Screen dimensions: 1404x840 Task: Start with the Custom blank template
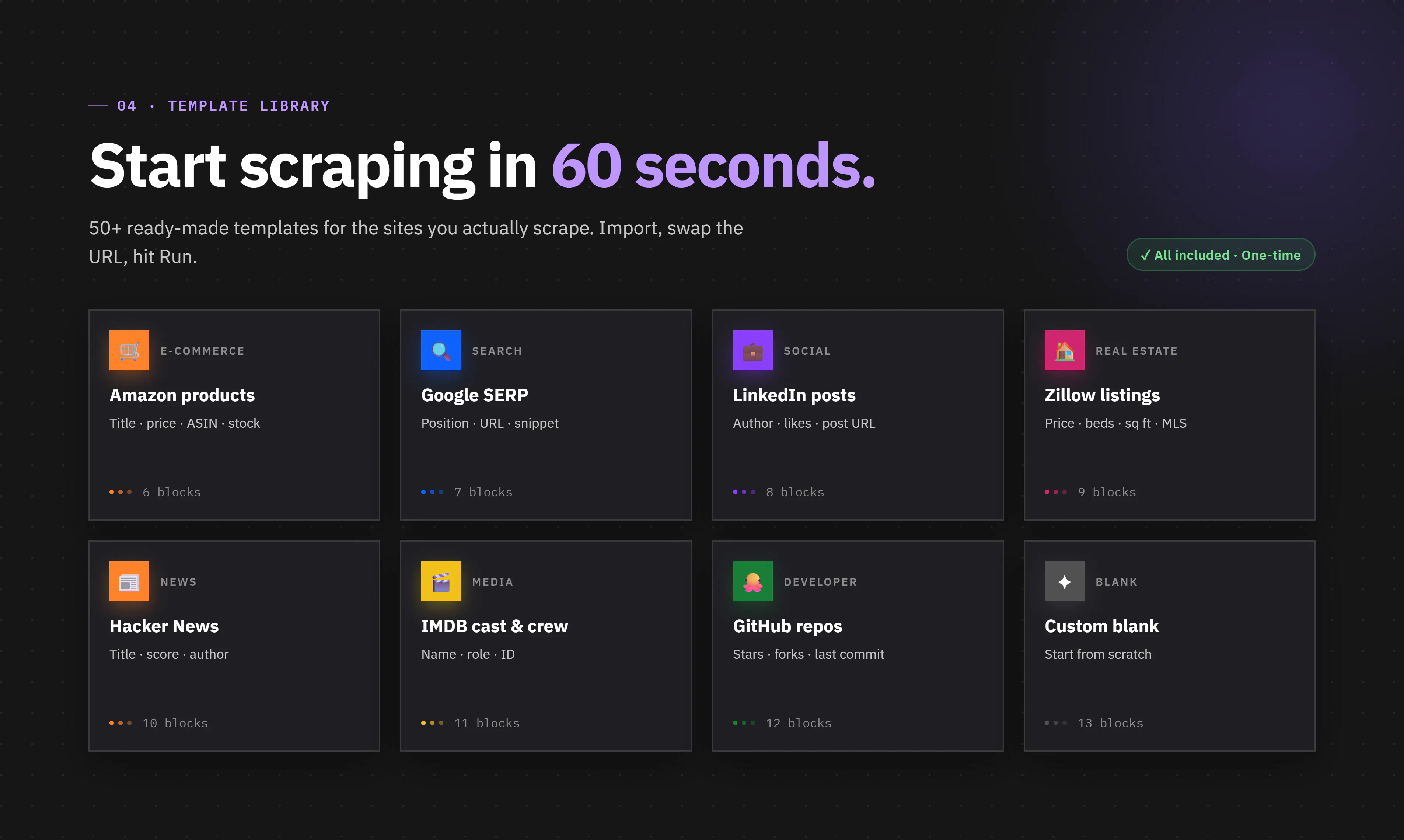point(1169,646)
